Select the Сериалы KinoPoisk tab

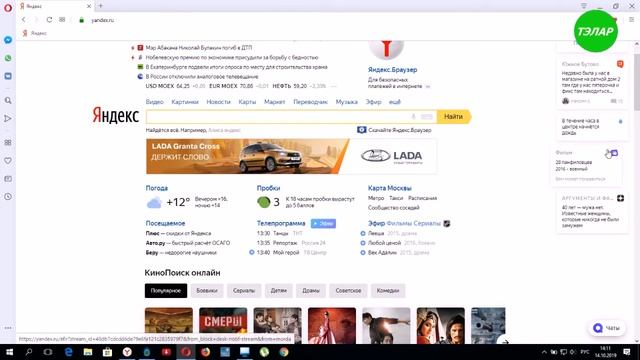click(244, 291)
